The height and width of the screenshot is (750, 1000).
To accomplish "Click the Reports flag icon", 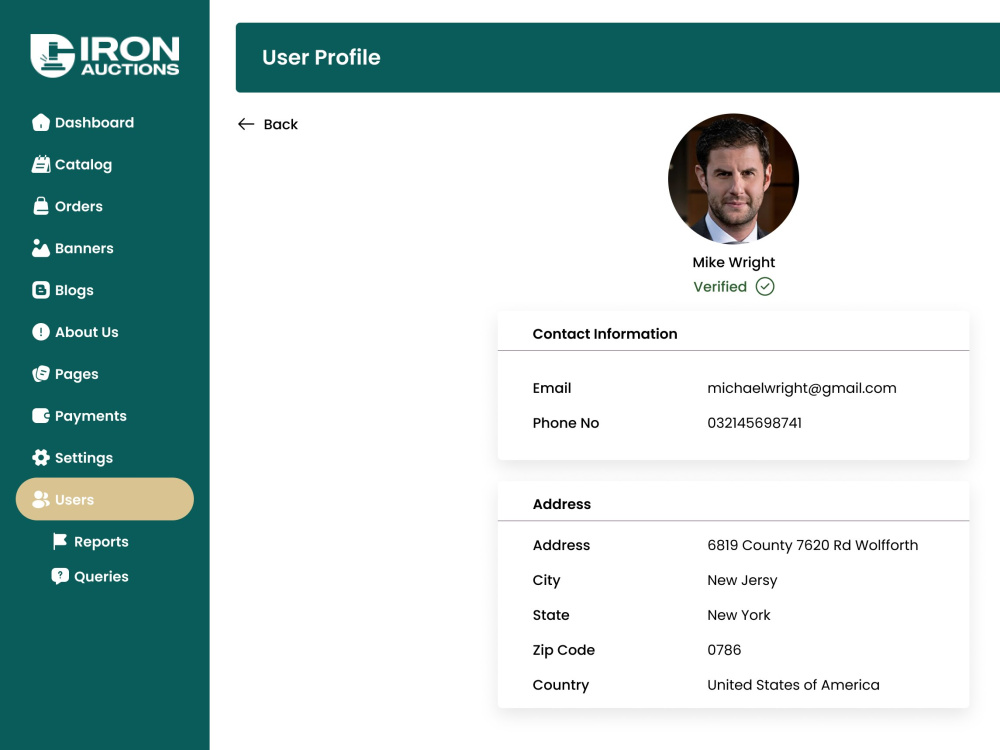I will 60,541.
